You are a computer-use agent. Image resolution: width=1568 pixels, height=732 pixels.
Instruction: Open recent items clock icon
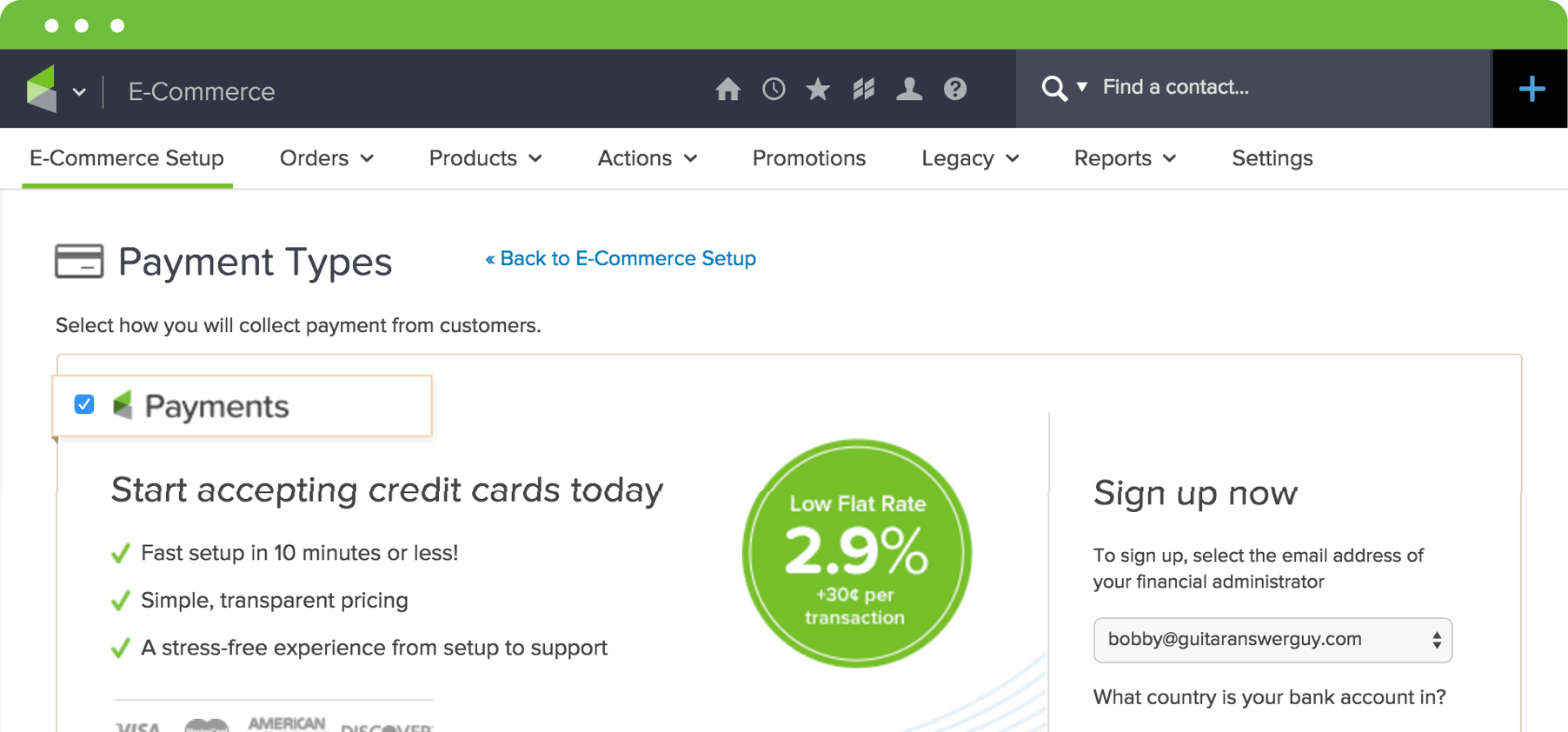click(774, 89)
